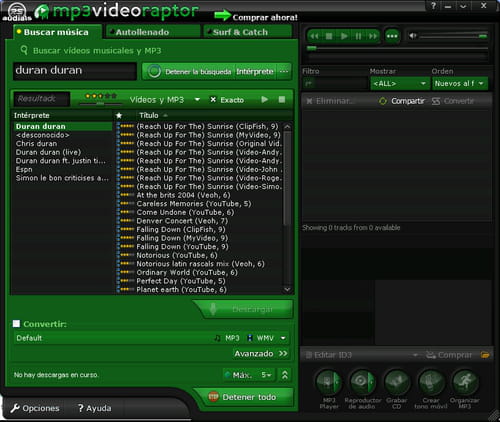Click the Filtro clear arrow icon
This screenshot has height=422, width=500.
click(308, 83)
